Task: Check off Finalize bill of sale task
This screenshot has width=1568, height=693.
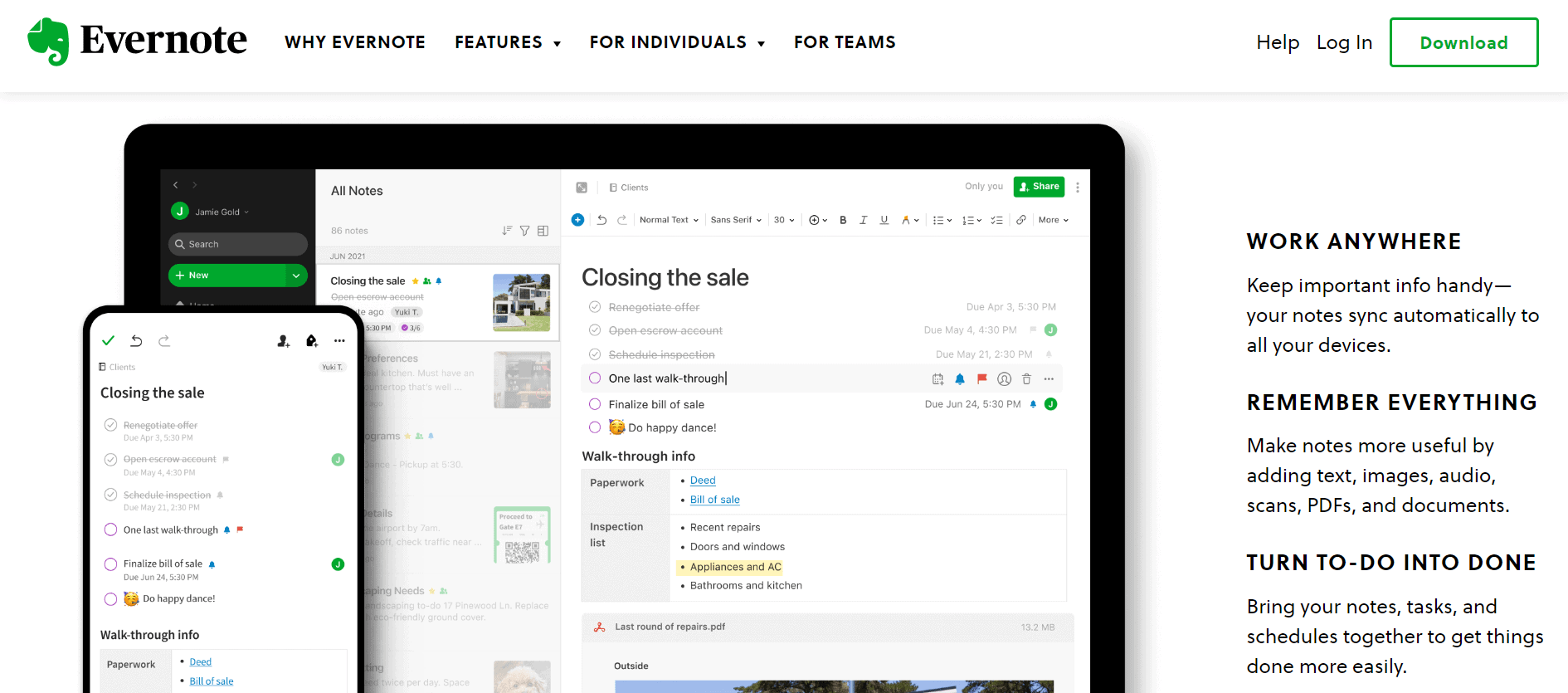Action: pos(595,404)
